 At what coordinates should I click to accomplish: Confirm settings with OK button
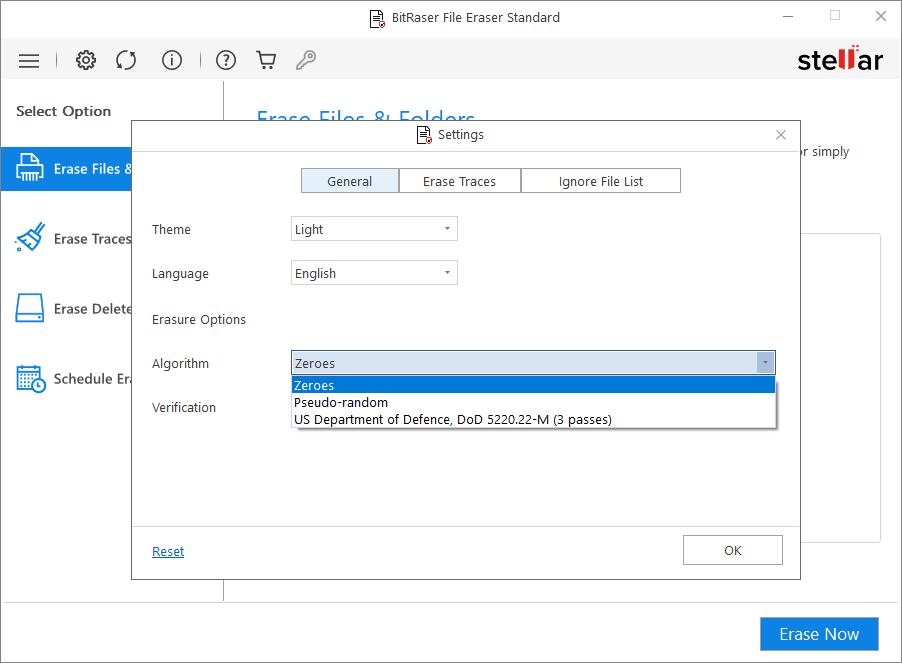tap(732, 550)
